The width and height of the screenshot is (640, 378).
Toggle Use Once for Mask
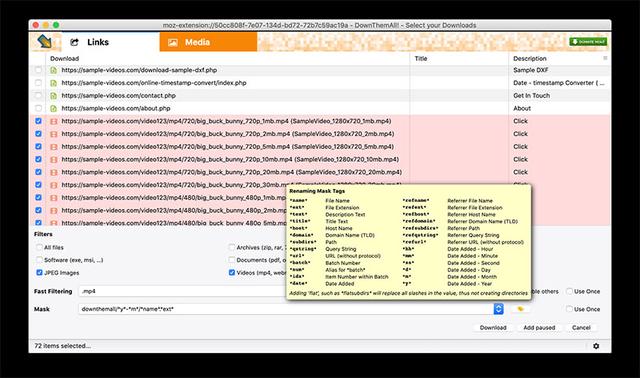click(569, 309)
